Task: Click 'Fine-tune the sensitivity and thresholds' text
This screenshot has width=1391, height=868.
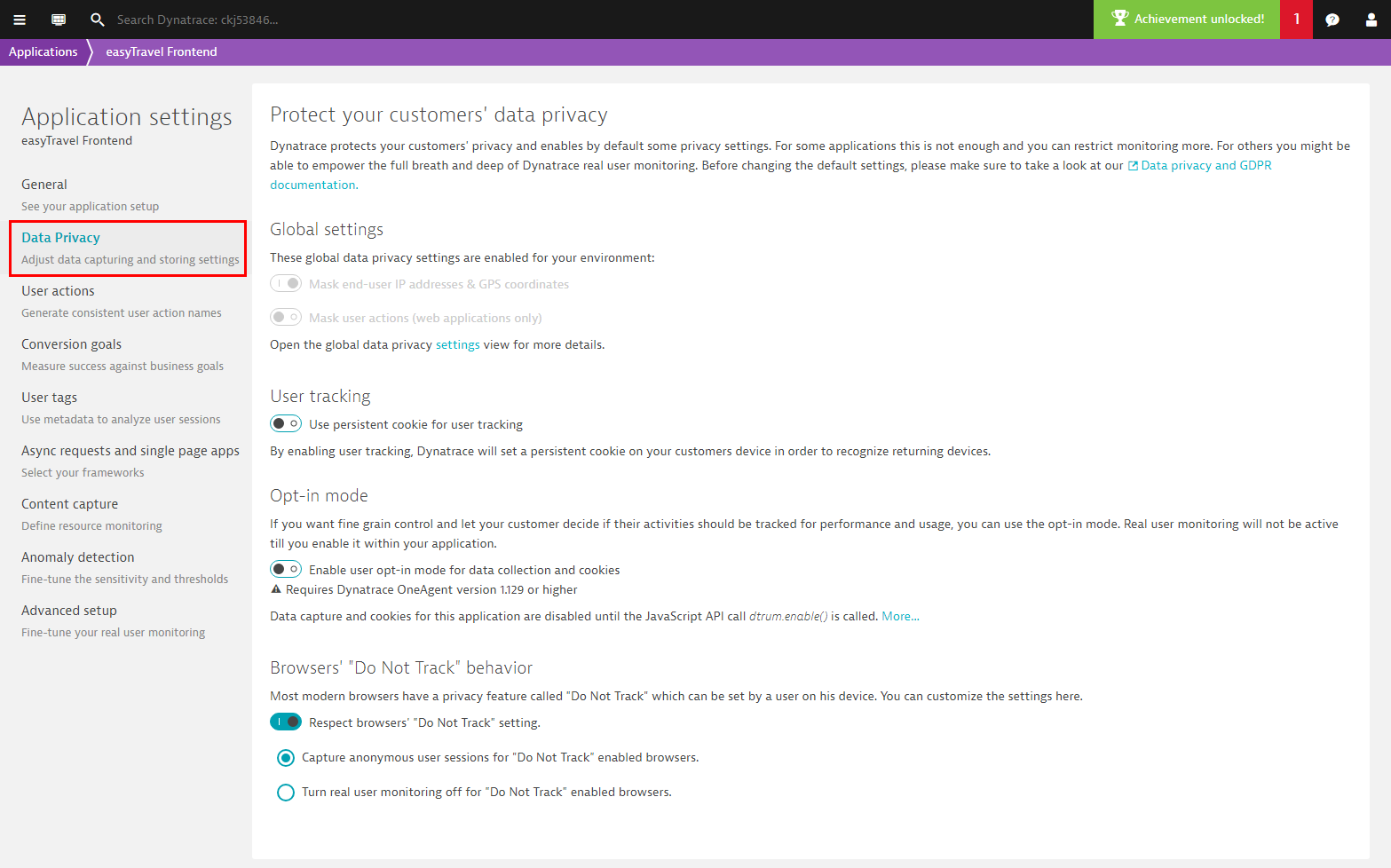Action: coord(124,580)
